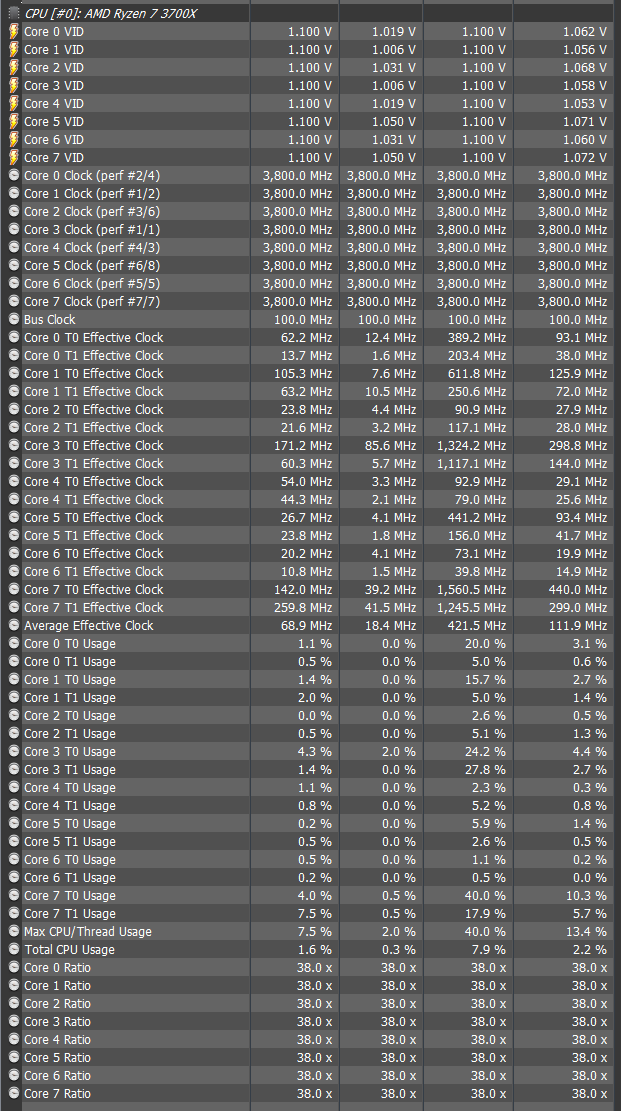Click the clock icon for Core 0 Clock (perf #2/4)

point(13,175)
